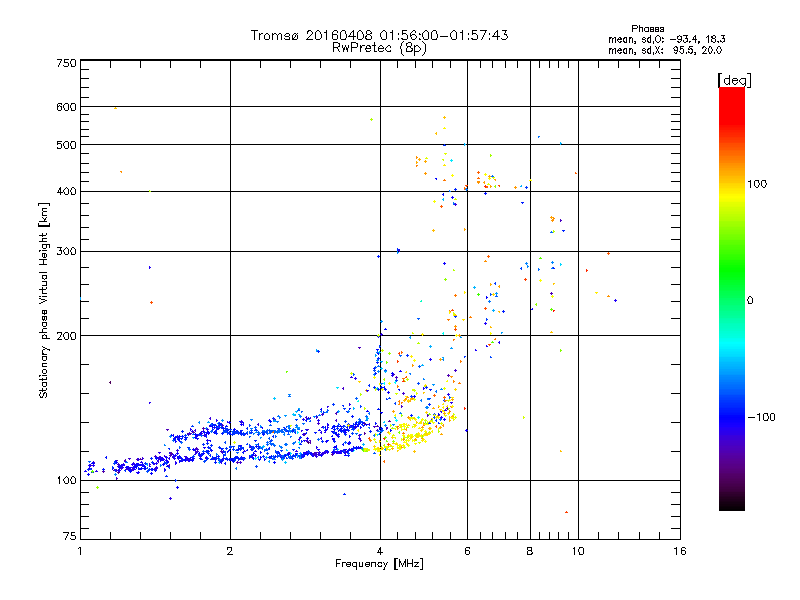The image size is (800, 600).
Task: Click the 'Phases' header label
Action: tap(647, 29)
